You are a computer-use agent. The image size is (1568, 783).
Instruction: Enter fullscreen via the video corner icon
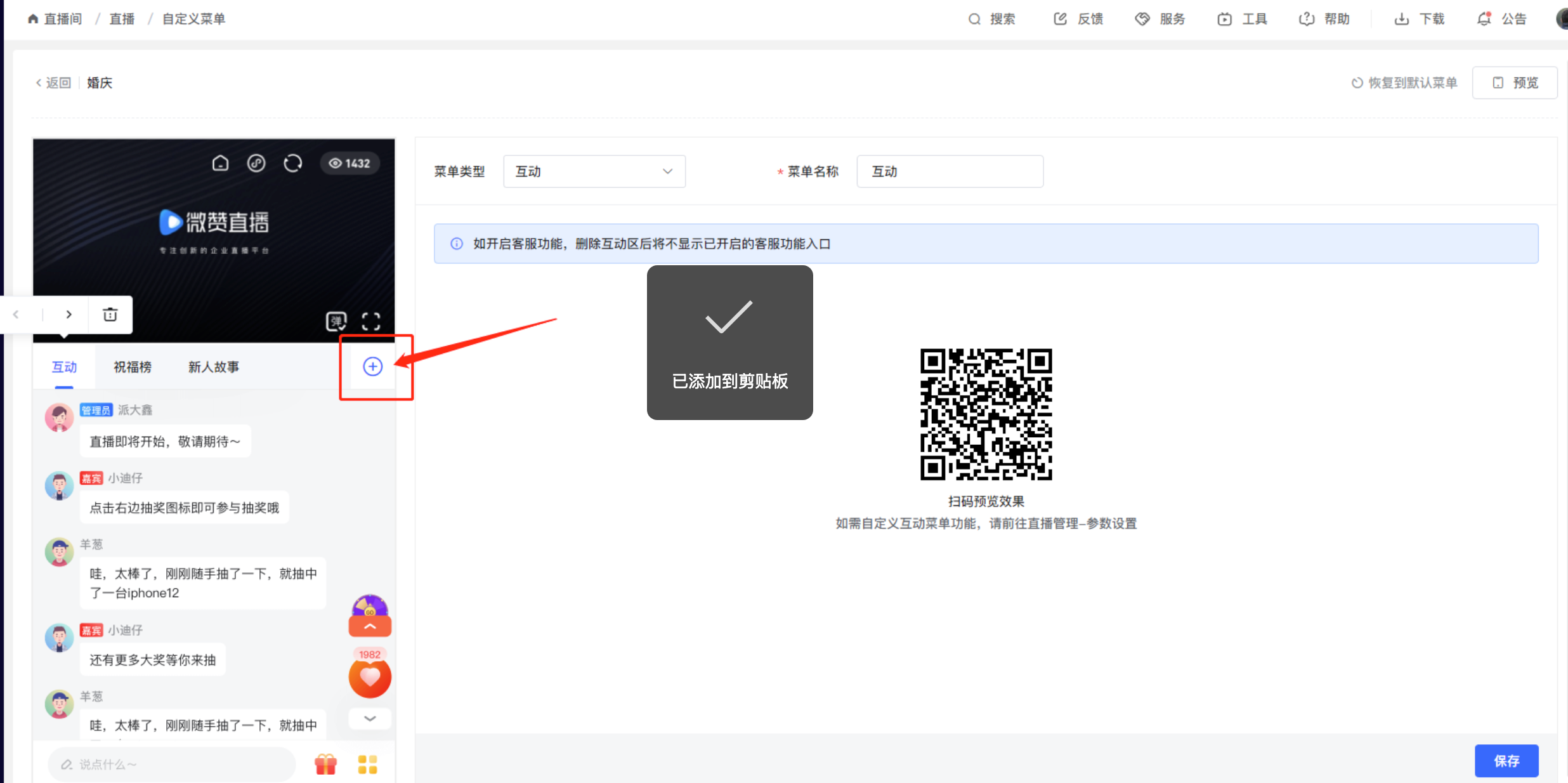click(x=371, y=321)
